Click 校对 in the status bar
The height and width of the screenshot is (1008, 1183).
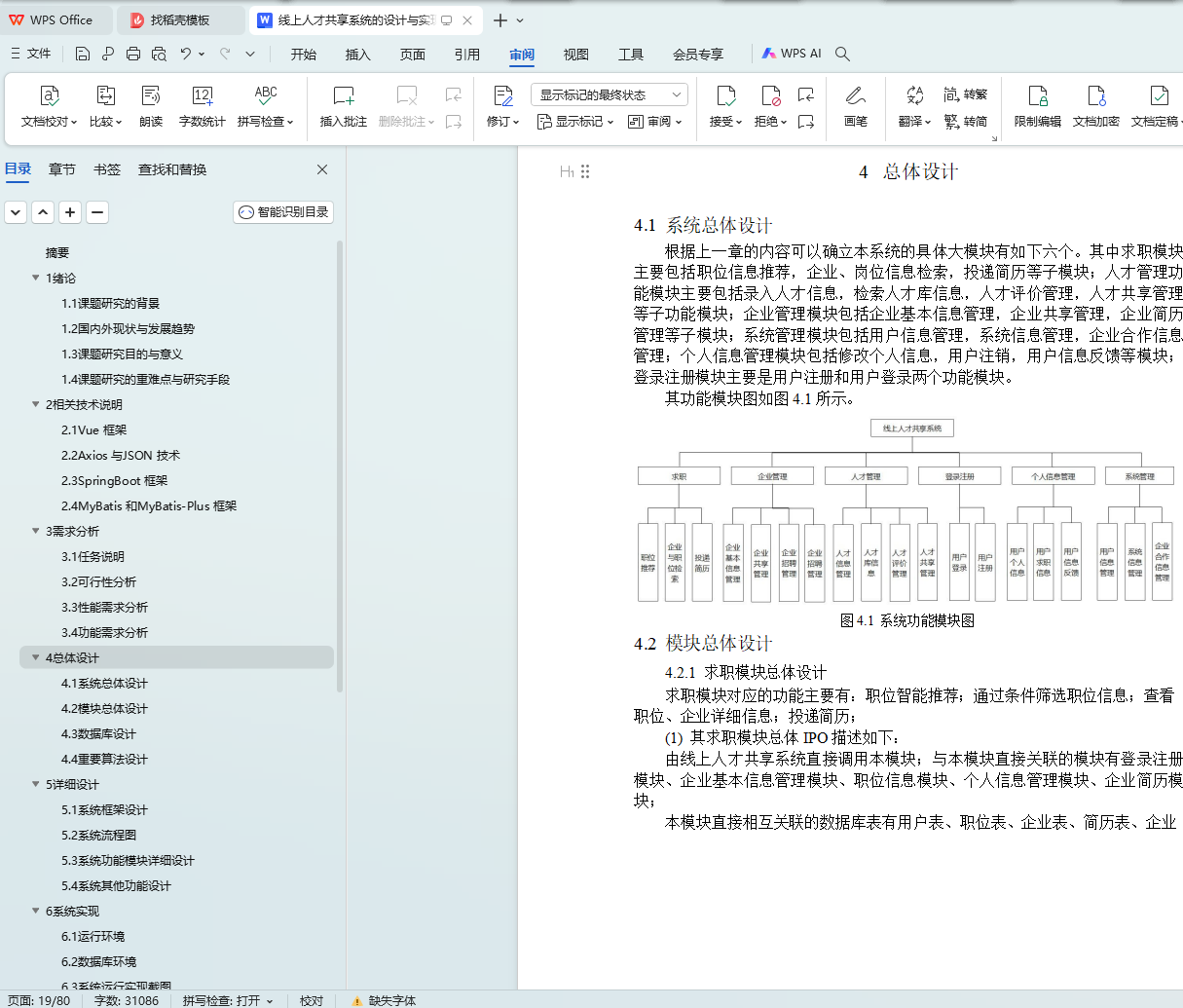pyautogui.click(x=312, y=1000)
